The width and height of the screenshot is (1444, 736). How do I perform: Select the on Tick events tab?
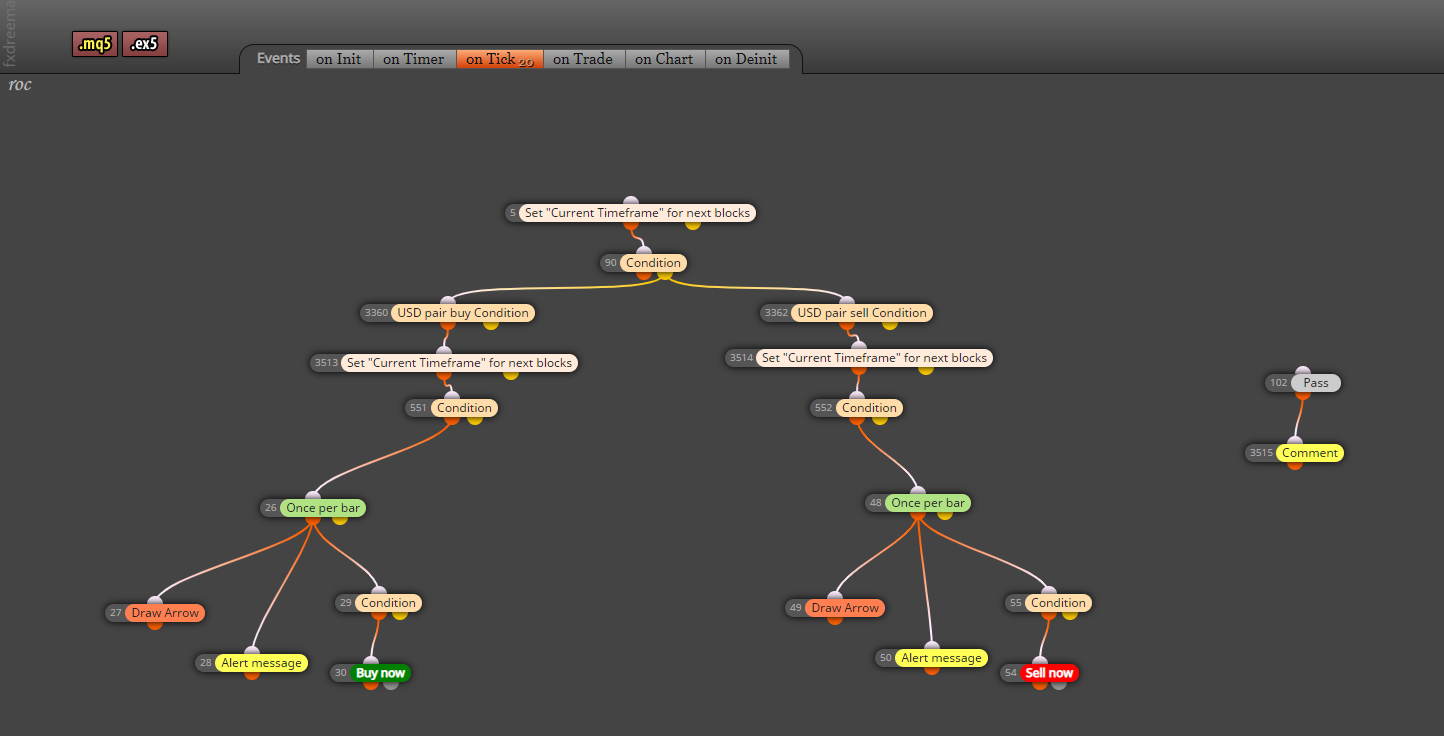pyautogui.click(x=500, y=59)
